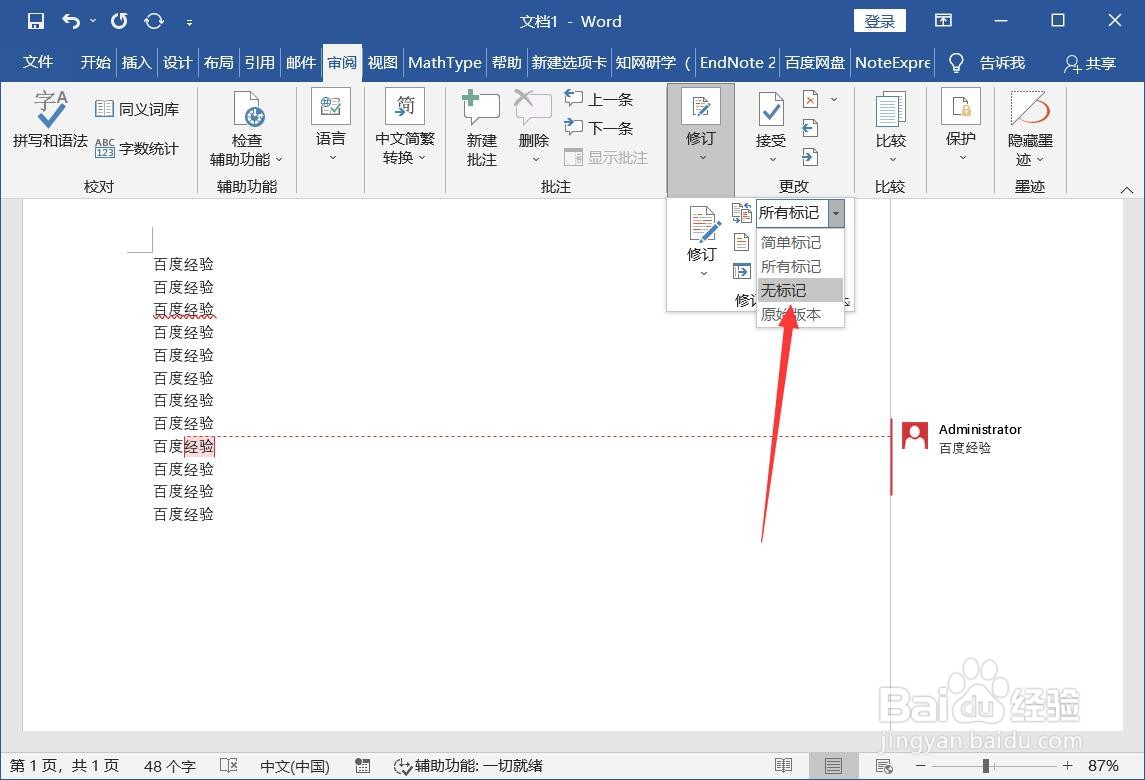Viewport: 1145px width, 780px height.
Task: Switch to the 视图 ribbon tab
Action: pos(381,62)
